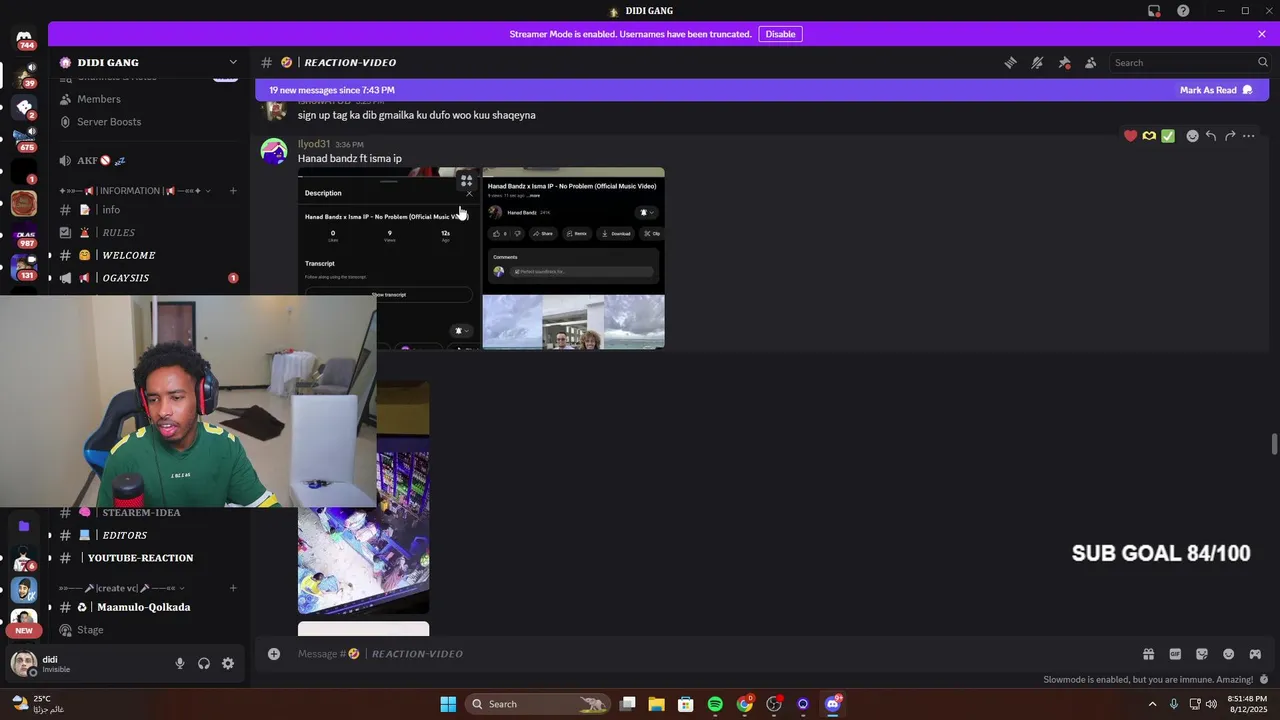Open Windows Start menu
The width and height of the screenshot is (1280, 720).
[x=448, y=704]
